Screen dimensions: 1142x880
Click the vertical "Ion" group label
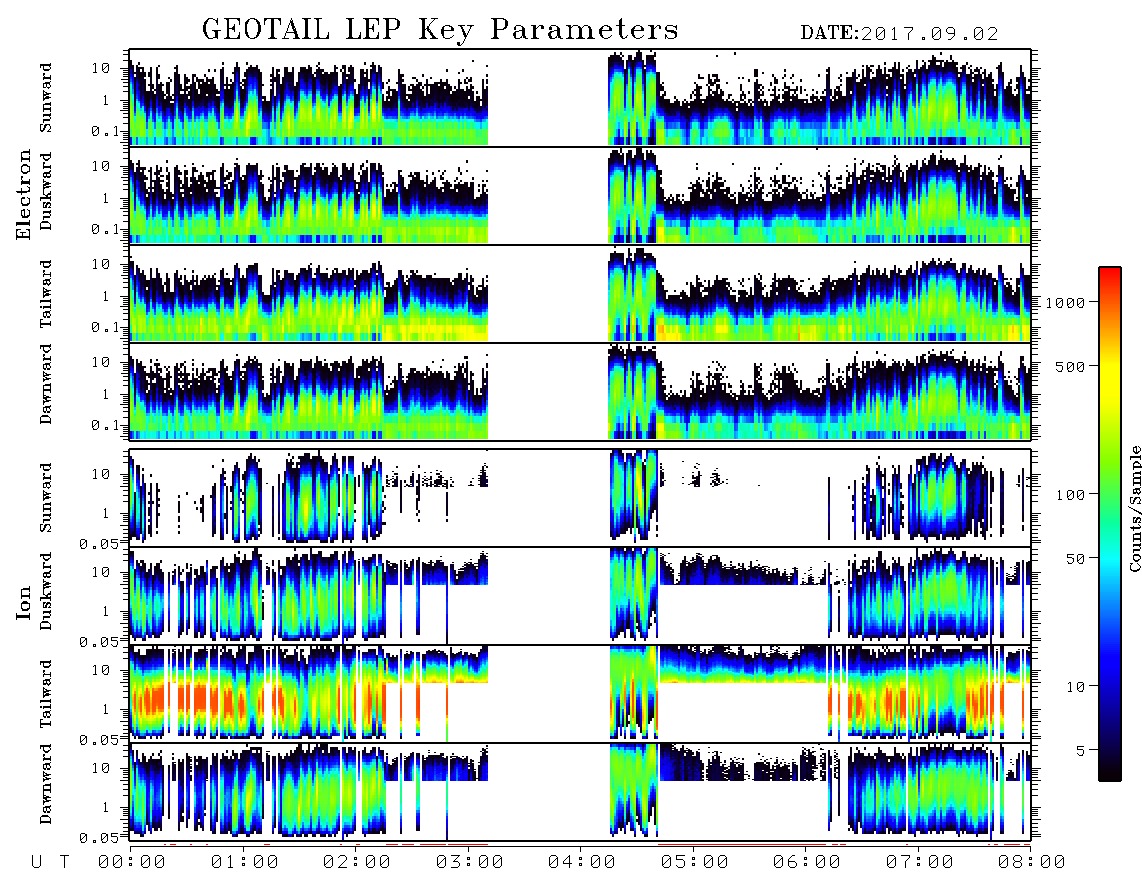click(x=24, y=603)
